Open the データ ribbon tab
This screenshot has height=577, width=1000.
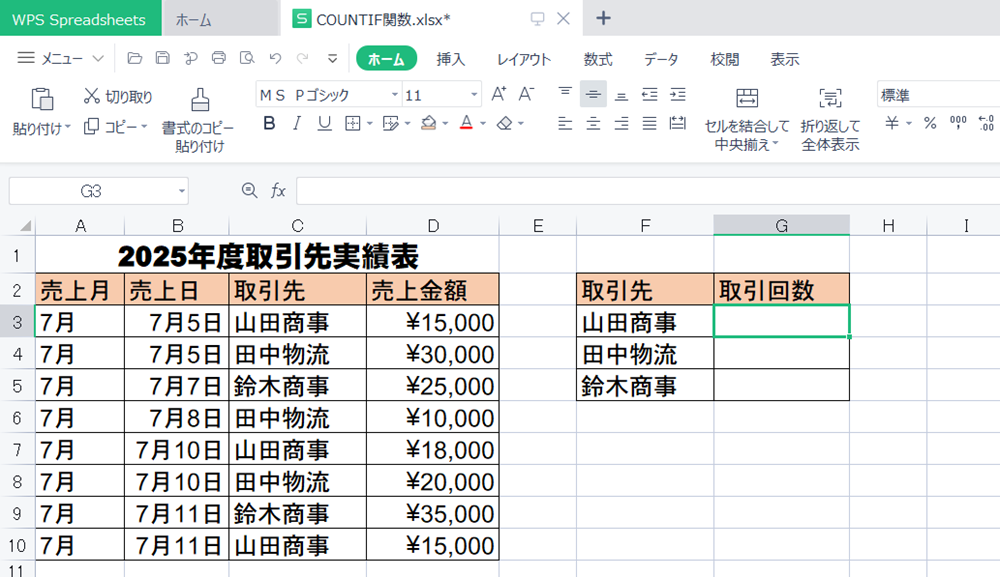(661, 59)
